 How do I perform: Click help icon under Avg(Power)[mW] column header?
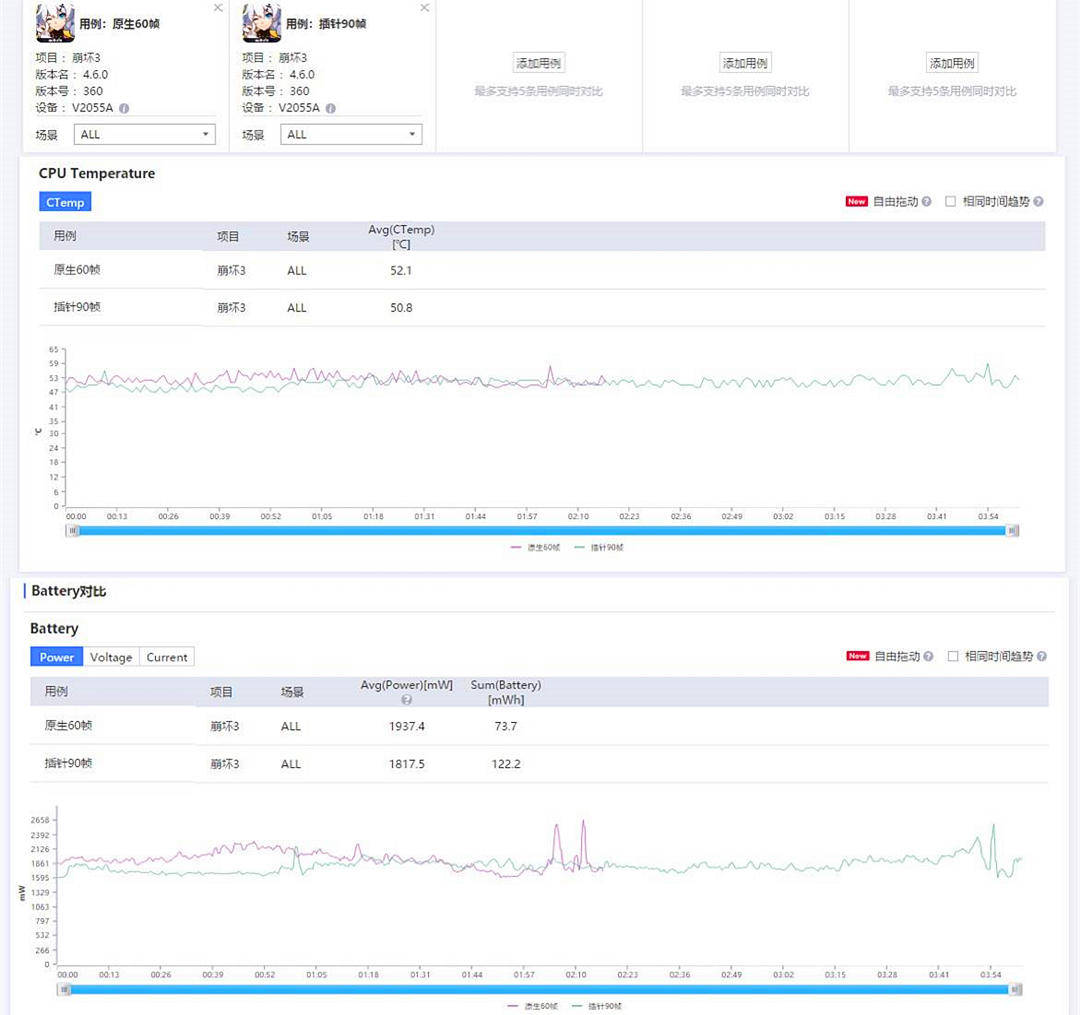pyautogui.click(x=406, y=700)
